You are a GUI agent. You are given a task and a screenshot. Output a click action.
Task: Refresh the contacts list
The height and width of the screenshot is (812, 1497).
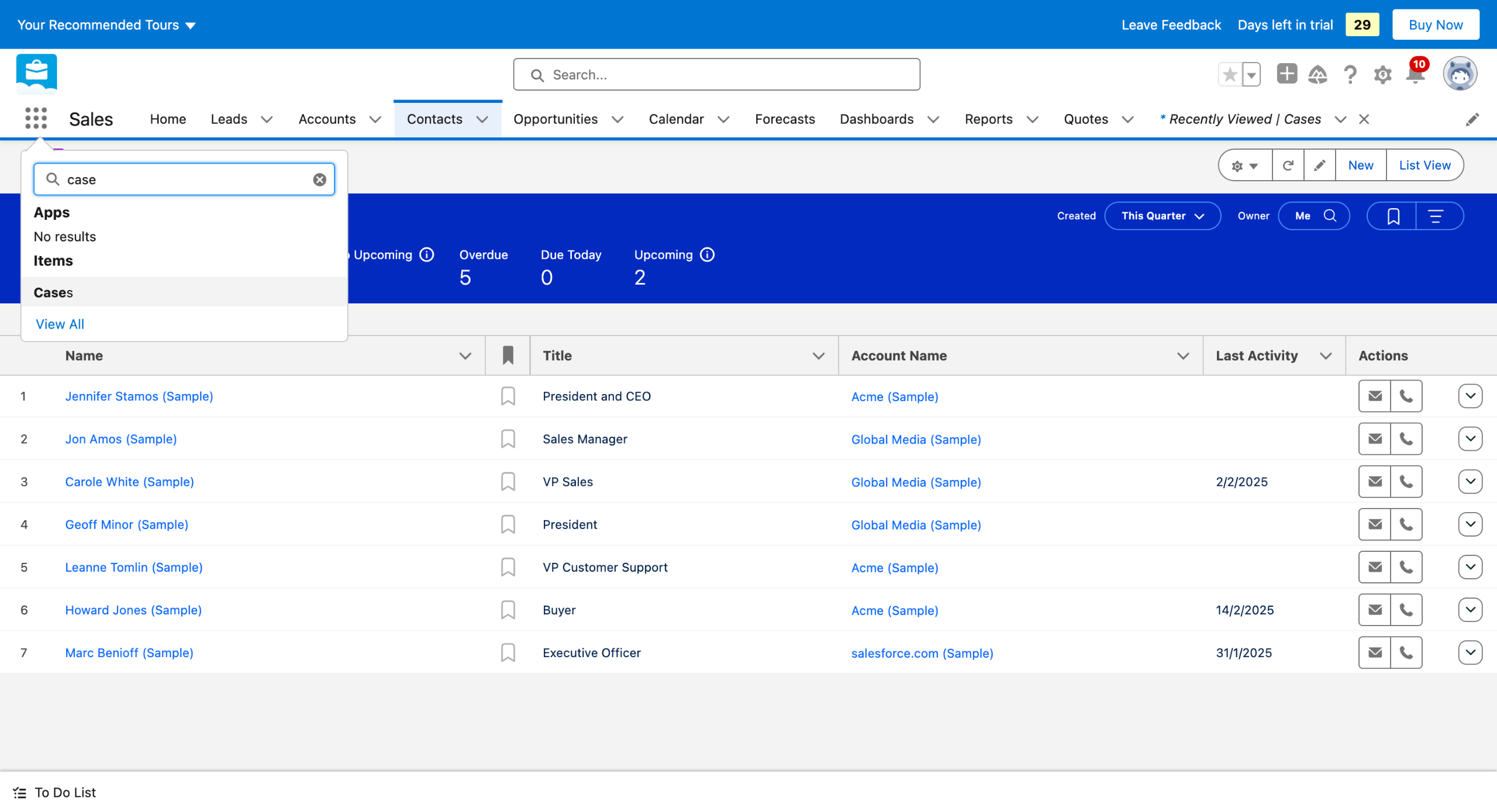[x=1288, y=165]
